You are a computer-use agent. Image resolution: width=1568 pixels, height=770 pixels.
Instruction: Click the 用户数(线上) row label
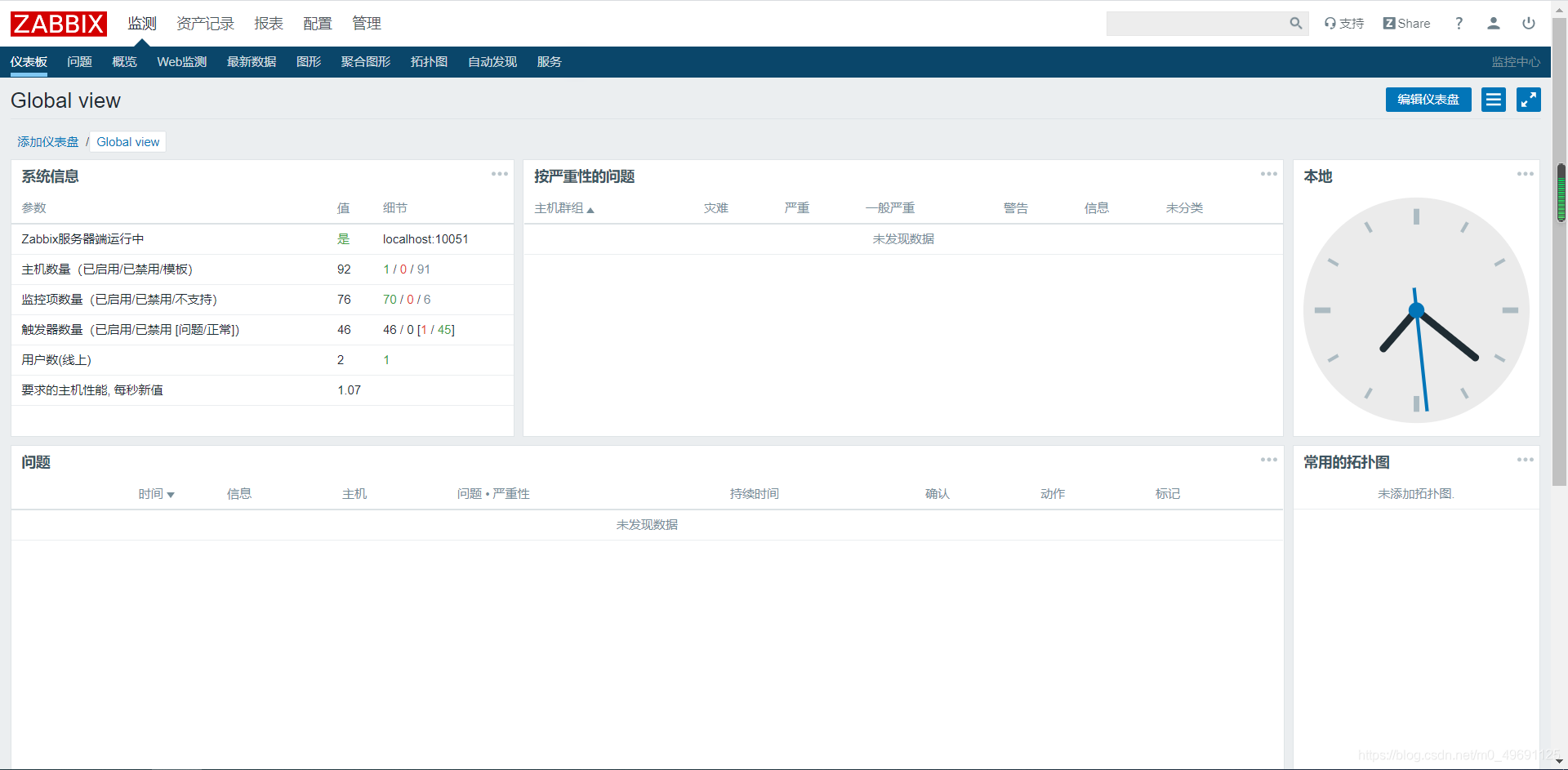click(56, 360)
